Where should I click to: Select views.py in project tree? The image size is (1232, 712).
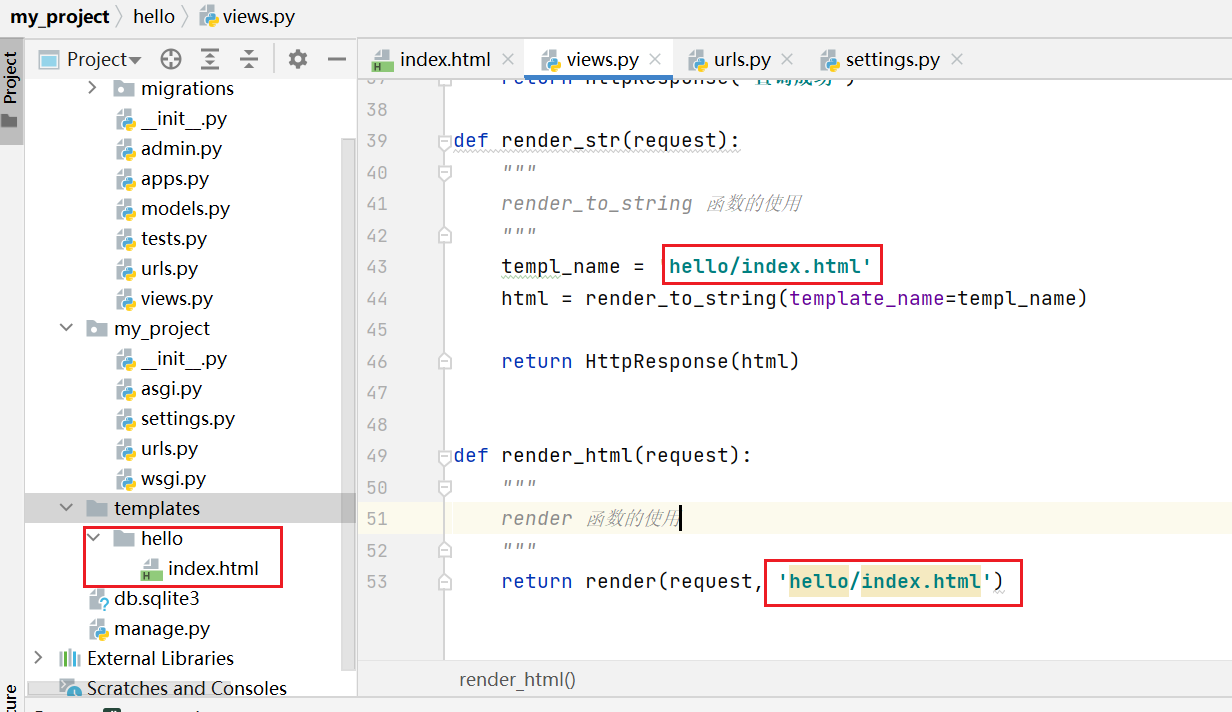(177, 298)
